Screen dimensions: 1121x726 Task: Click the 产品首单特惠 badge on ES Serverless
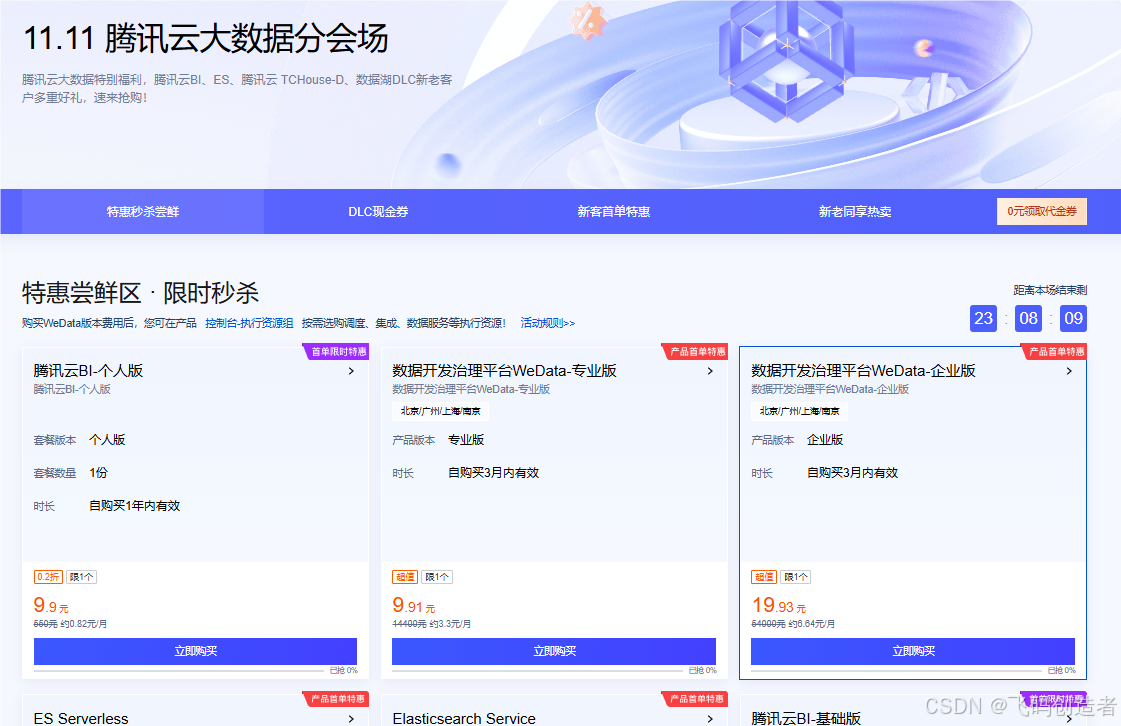[x=336, y=699]
